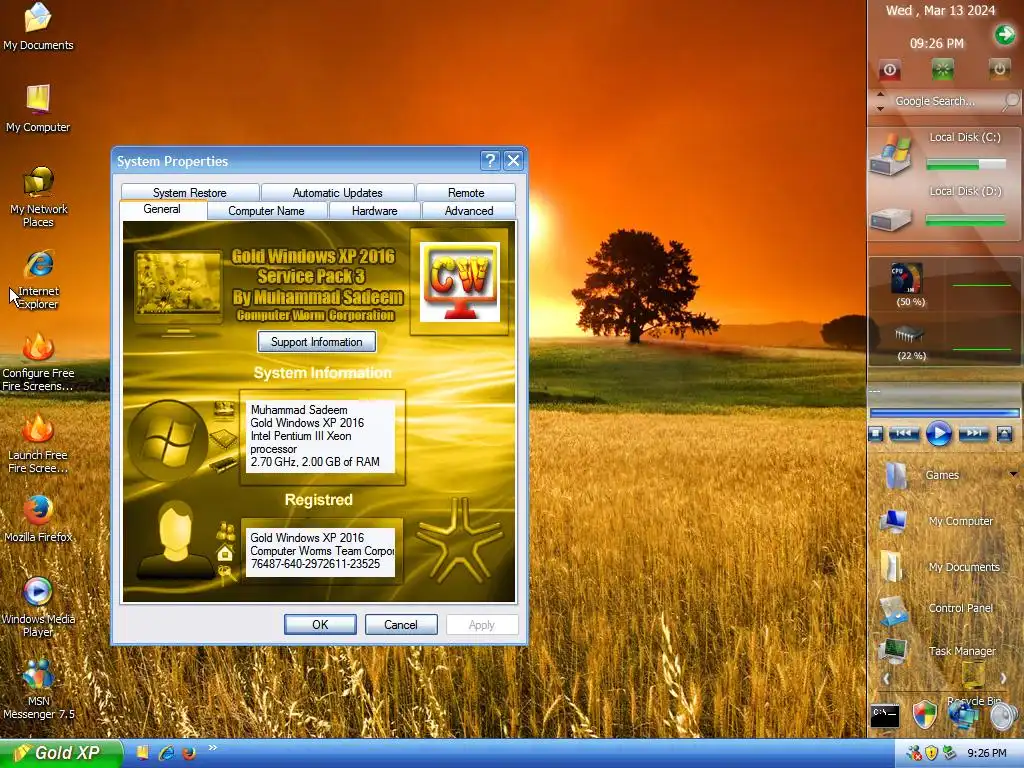Screen dimensions: 1024x768
Task: Play media in sidebar player
Action: 938,433
